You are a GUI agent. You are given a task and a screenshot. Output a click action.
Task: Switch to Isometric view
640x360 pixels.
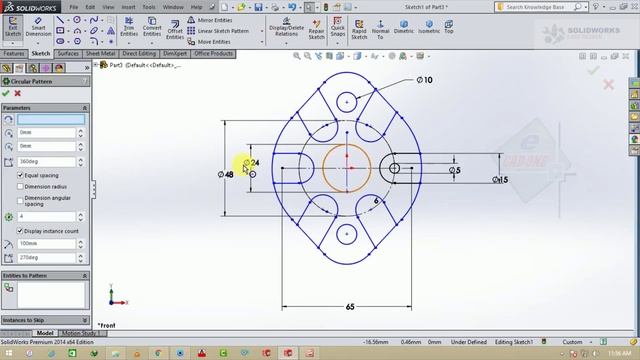[429, 27]
